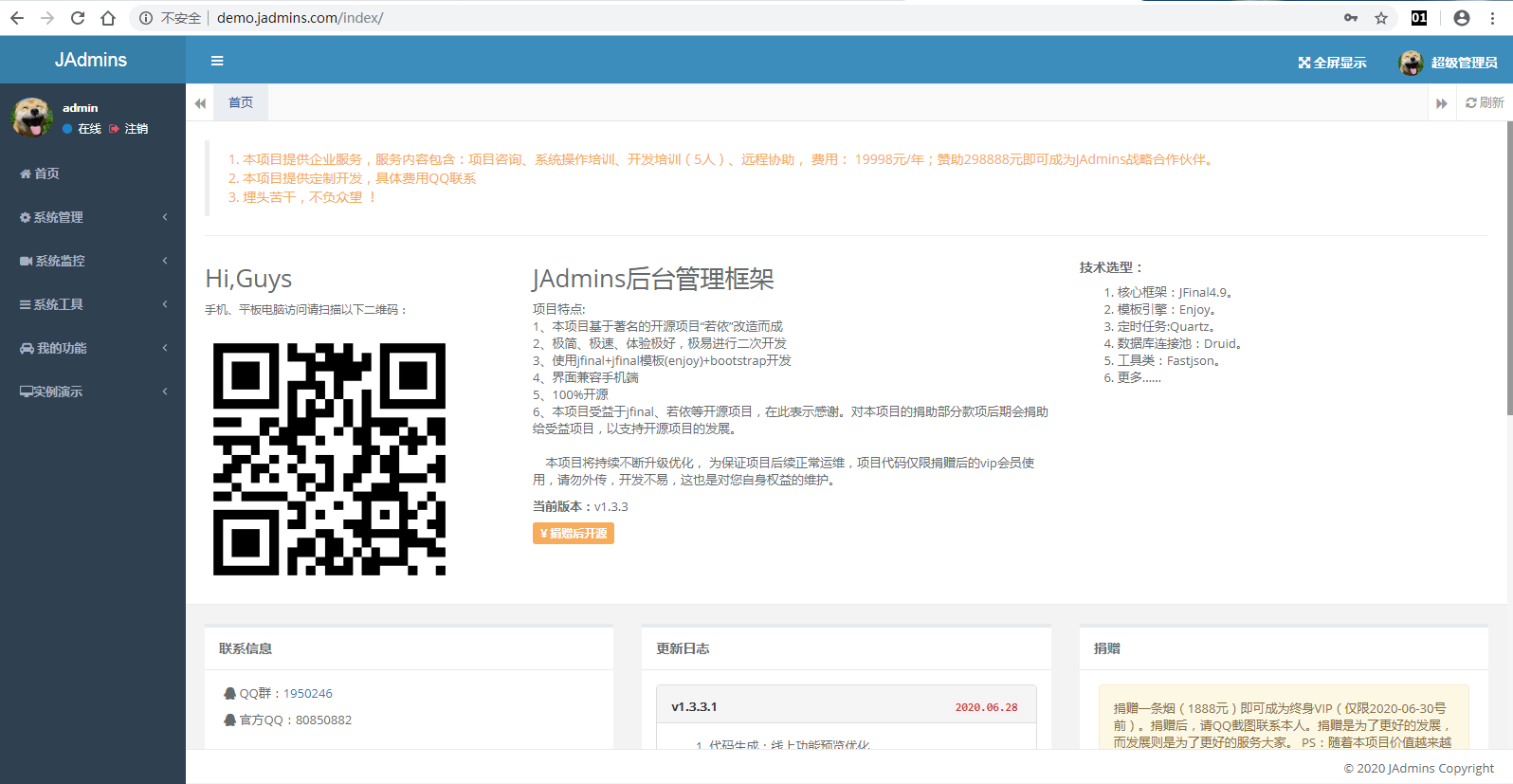Open the browser three-dot menu
This screenshot has height=784, width=1513.
[1492, 18]
